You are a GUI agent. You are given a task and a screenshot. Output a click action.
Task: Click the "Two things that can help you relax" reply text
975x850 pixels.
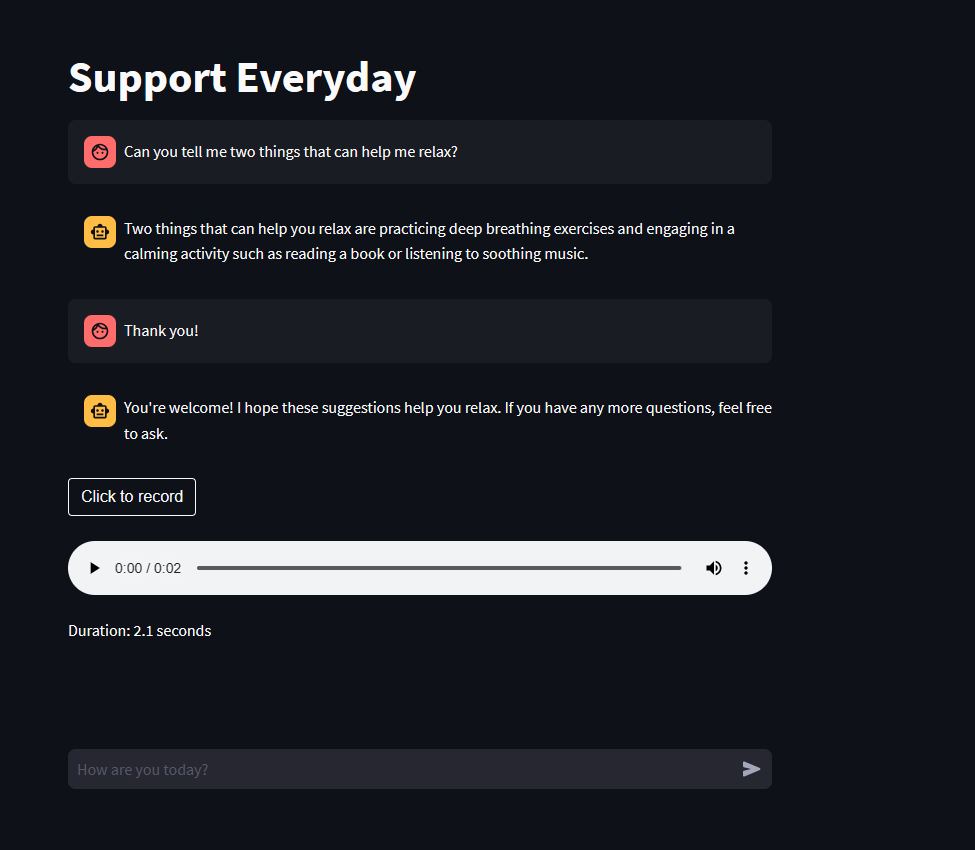pos(429,229)
